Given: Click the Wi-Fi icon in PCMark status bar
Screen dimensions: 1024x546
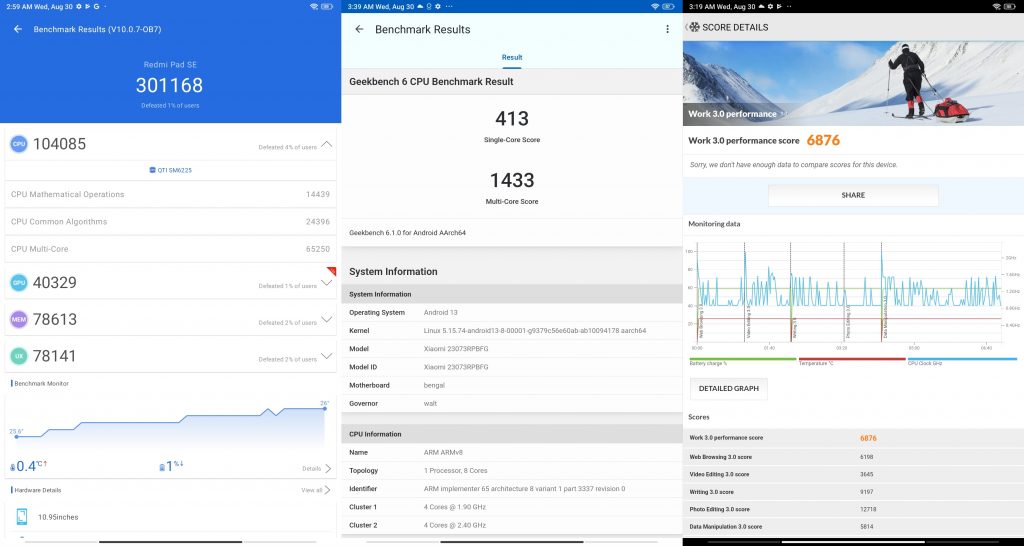Looking at the screenshot, I should coord(997,7).
